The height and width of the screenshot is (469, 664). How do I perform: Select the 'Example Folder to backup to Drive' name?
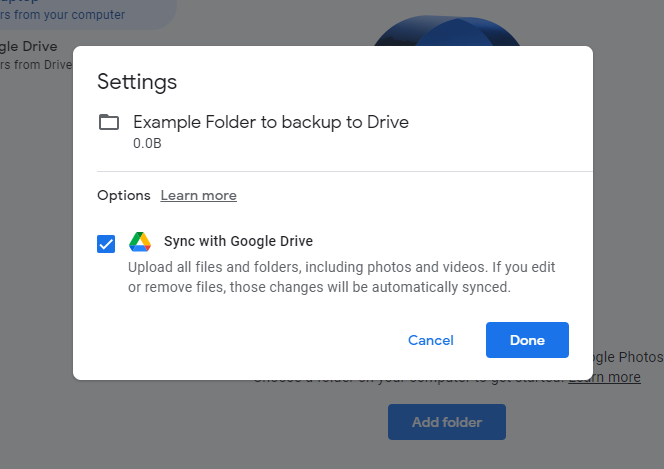(x=271, y=122)
